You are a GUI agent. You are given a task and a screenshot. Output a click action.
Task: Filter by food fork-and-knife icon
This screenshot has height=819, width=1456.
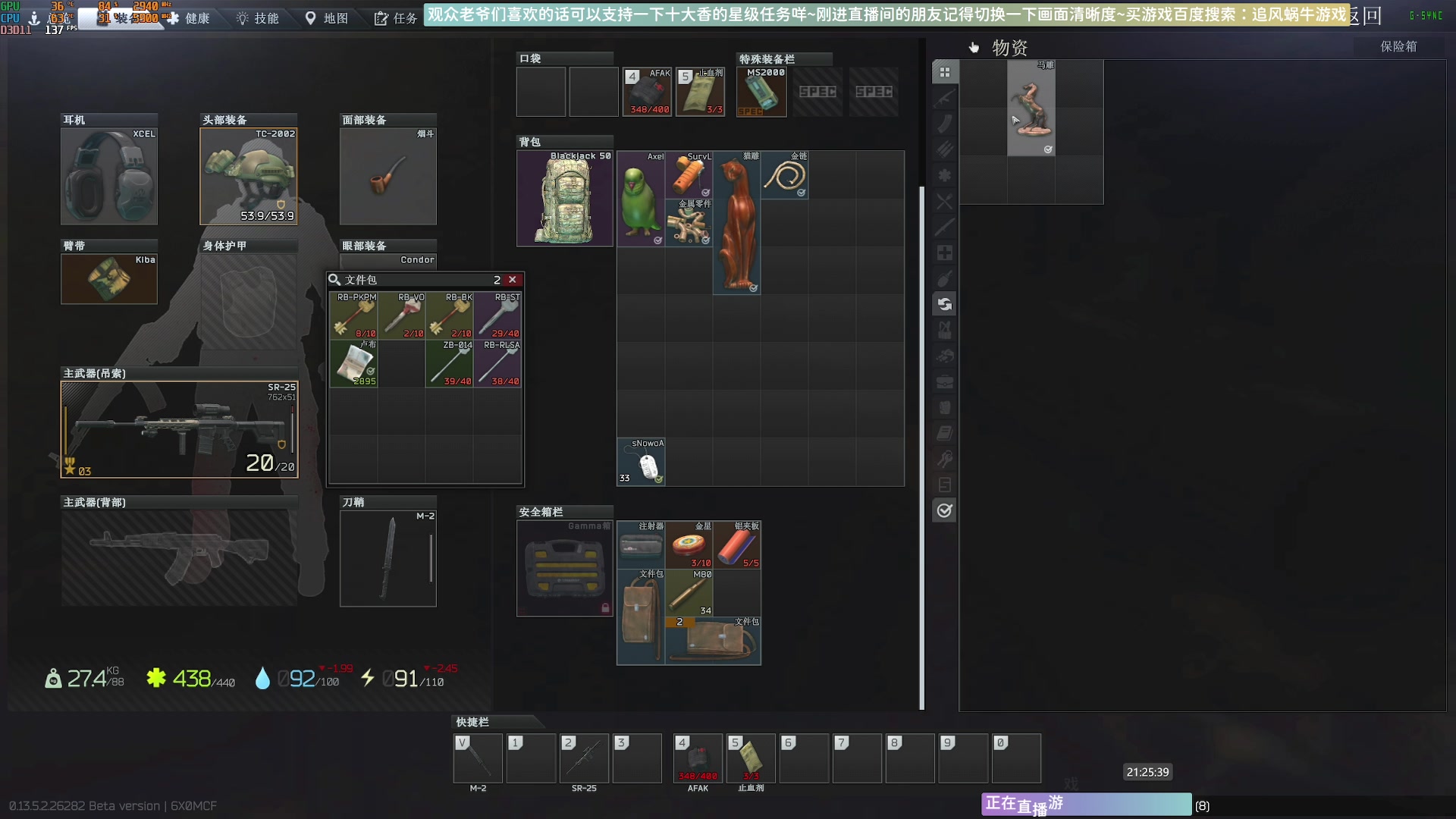pos(944,202)
